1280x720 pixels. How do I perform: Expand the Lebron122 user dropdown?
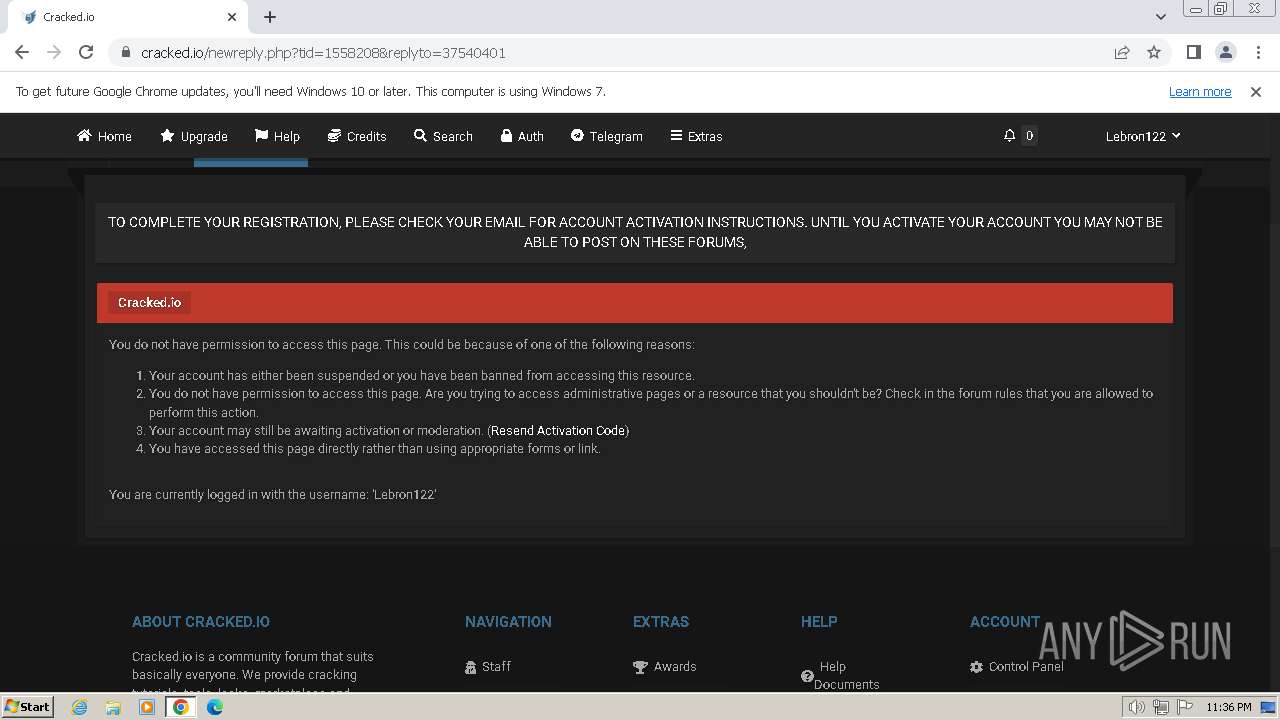[x=1143, y=136]
